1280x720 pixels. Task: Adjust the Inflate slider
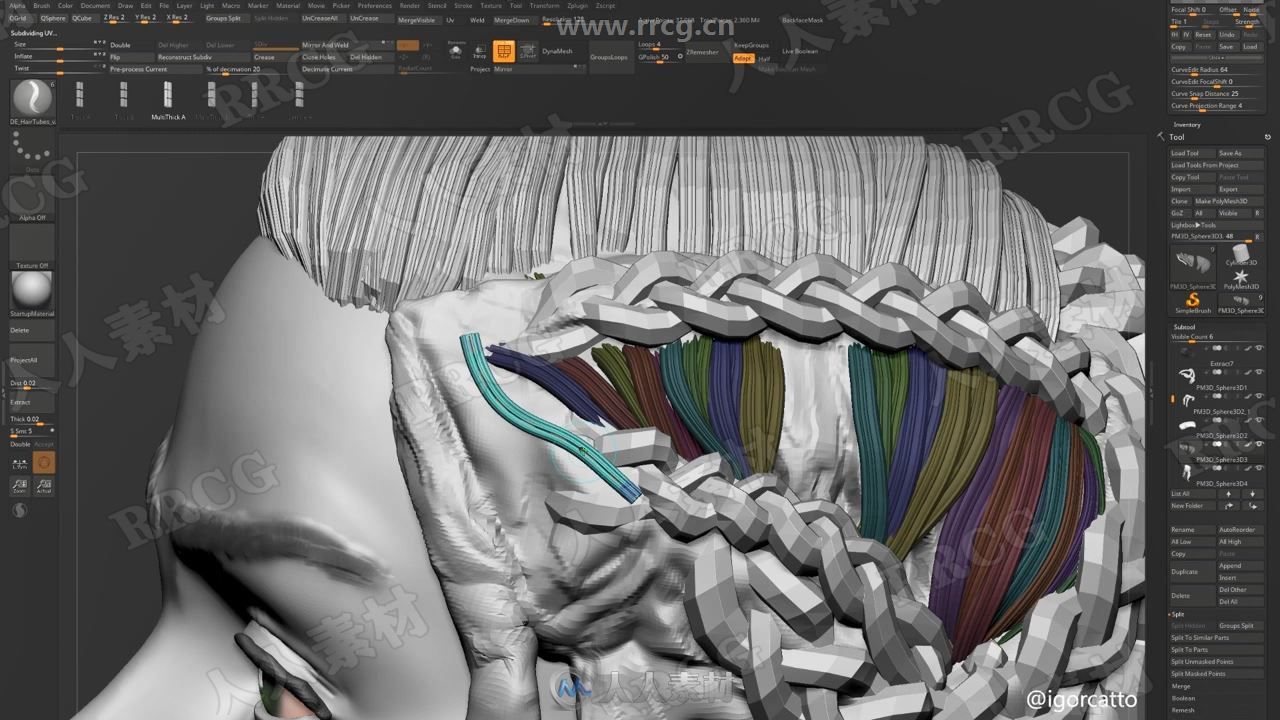coord(59,57)
